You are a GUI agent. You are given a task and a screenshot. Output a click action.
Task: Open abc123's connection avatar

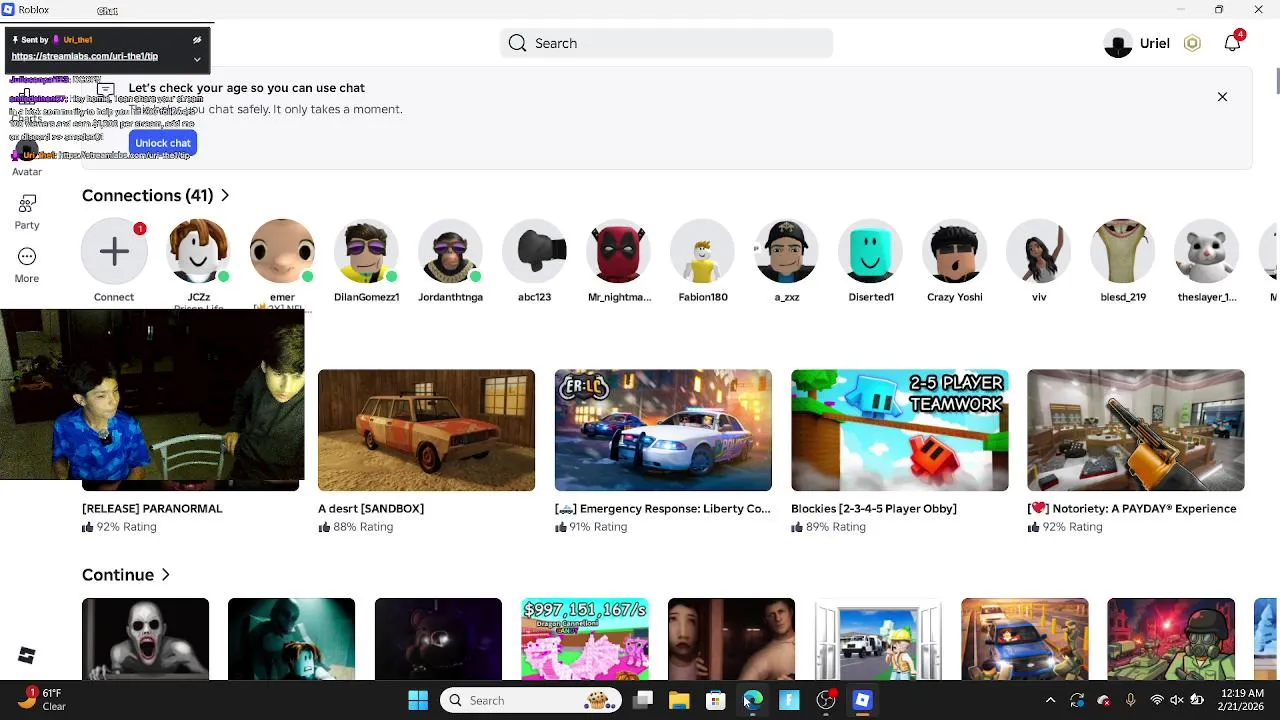point(534,251)
